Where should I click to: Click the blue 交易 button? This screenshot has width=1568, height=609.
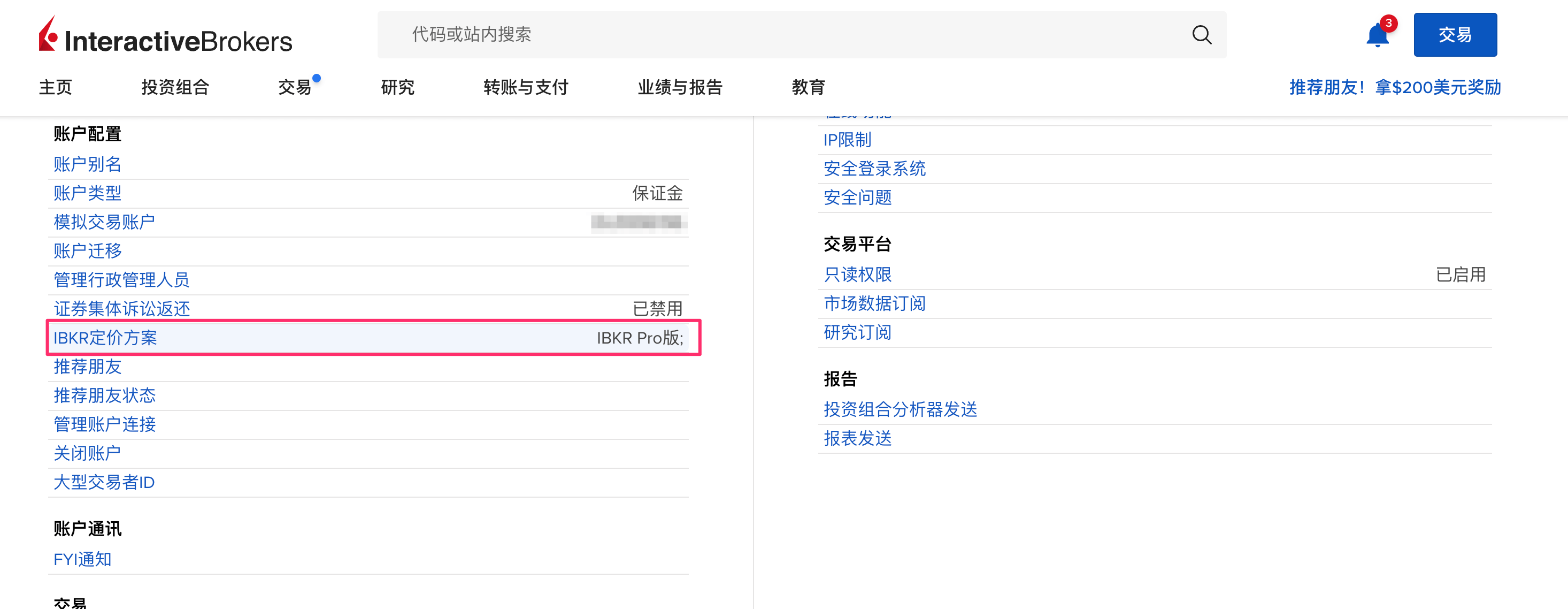pyautogui.click(x=1454, y=35)
